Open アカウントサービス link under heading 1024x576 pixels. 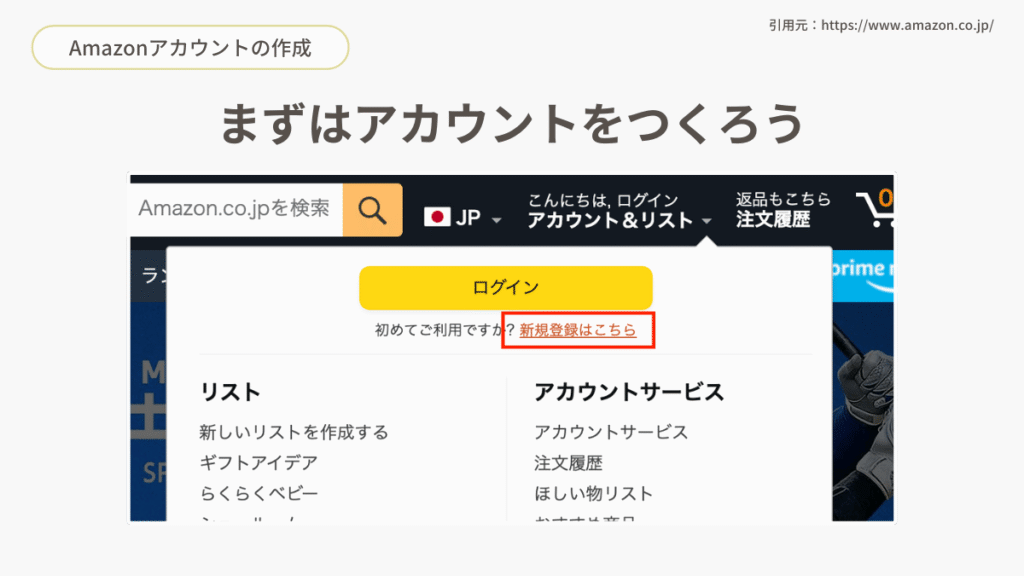(611, 432)
